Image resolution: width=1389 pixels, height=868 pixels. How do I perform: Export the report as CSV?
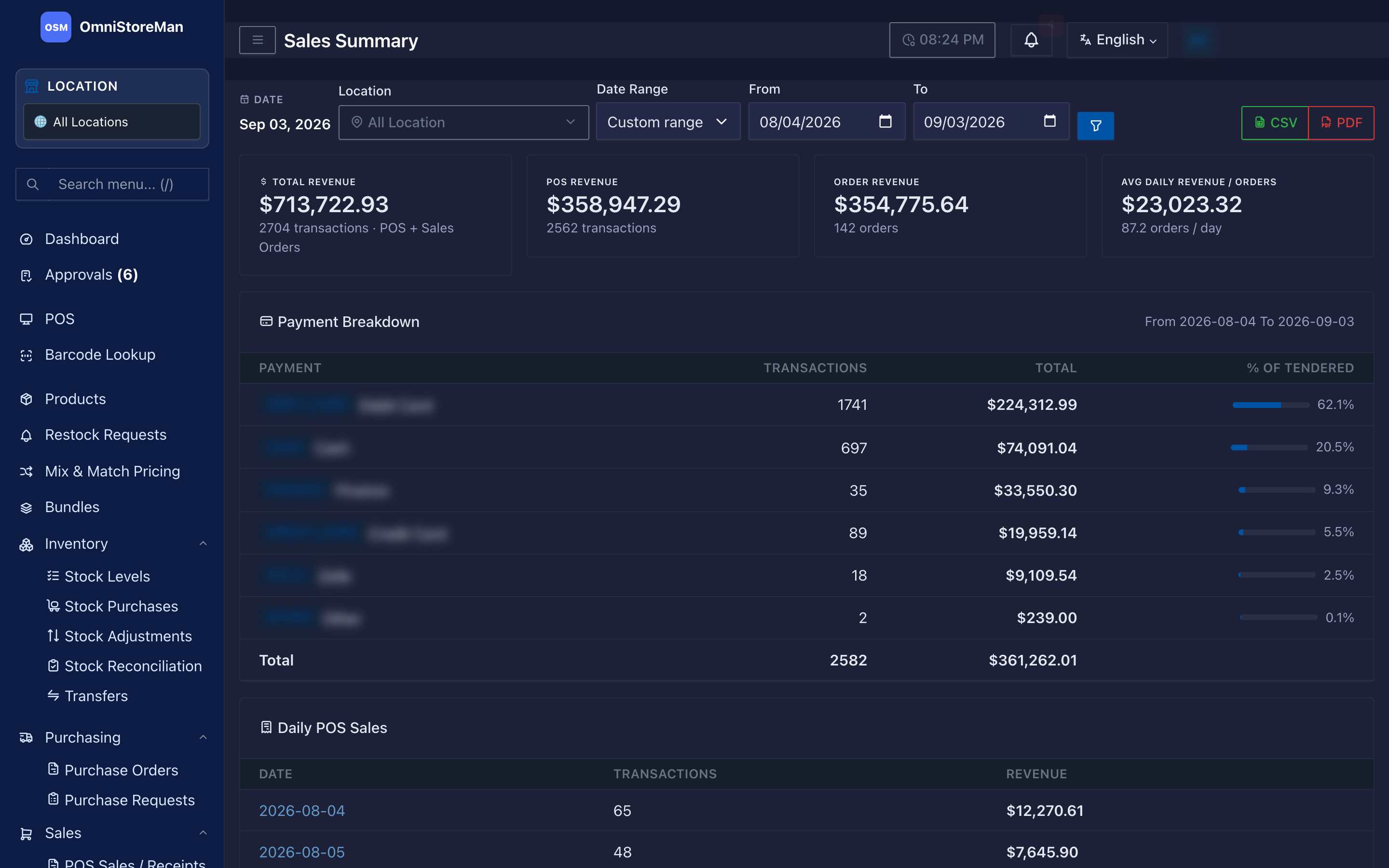point(1275,123)
